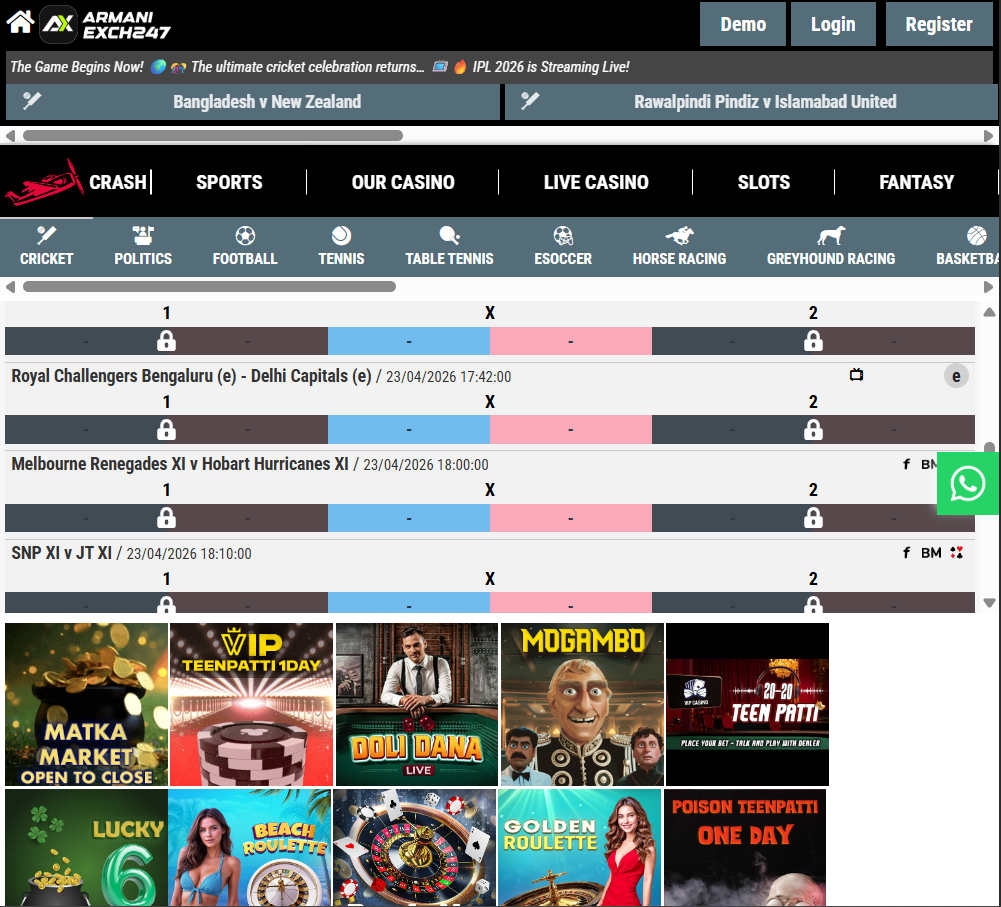Click the lock icon under 2 for Melbourne Renegades
The width and height of the screenshot is (1001, 907).
coord(813,518)
